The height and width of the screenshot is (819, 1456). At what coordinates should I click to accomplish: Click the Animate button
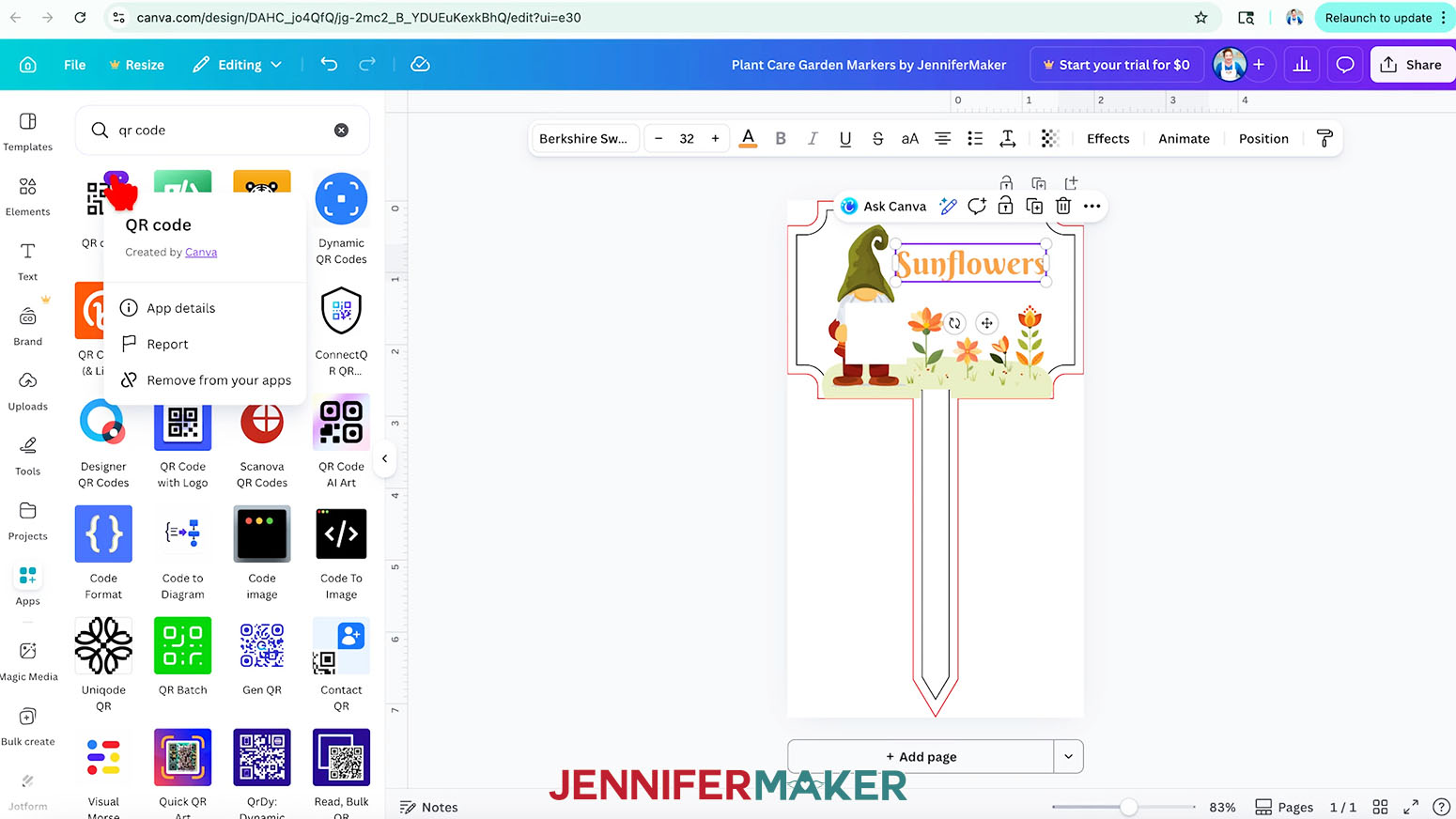pos(1184,138)
